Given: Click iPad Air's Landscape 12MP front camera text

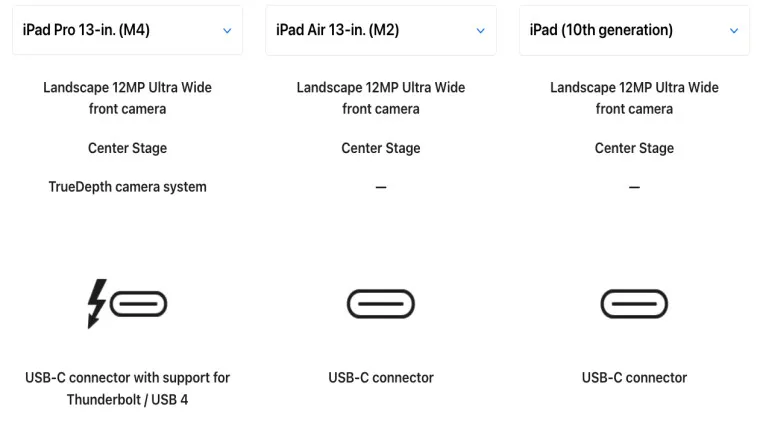Looking at the screenshot, I should (x=381, y=98).
